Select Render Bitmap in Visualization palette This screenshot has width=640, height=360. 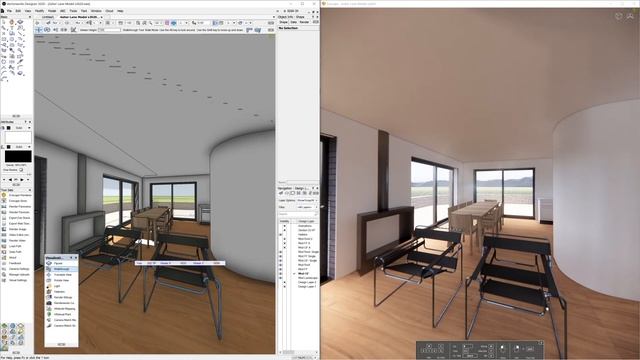pos(61,298)
